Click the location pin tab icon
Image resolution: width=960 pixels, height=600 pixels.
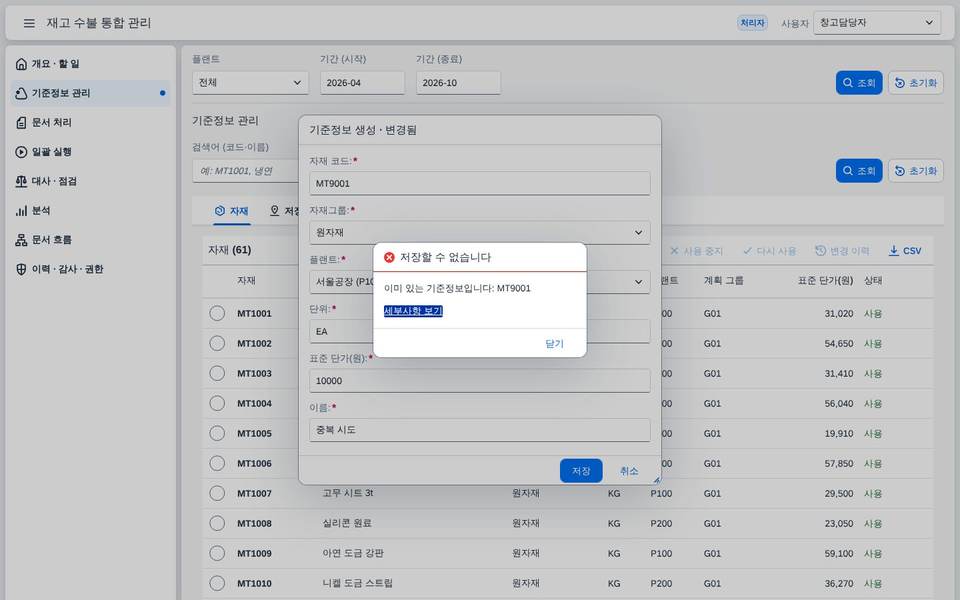pyautogui.click(x=275, y=211)
